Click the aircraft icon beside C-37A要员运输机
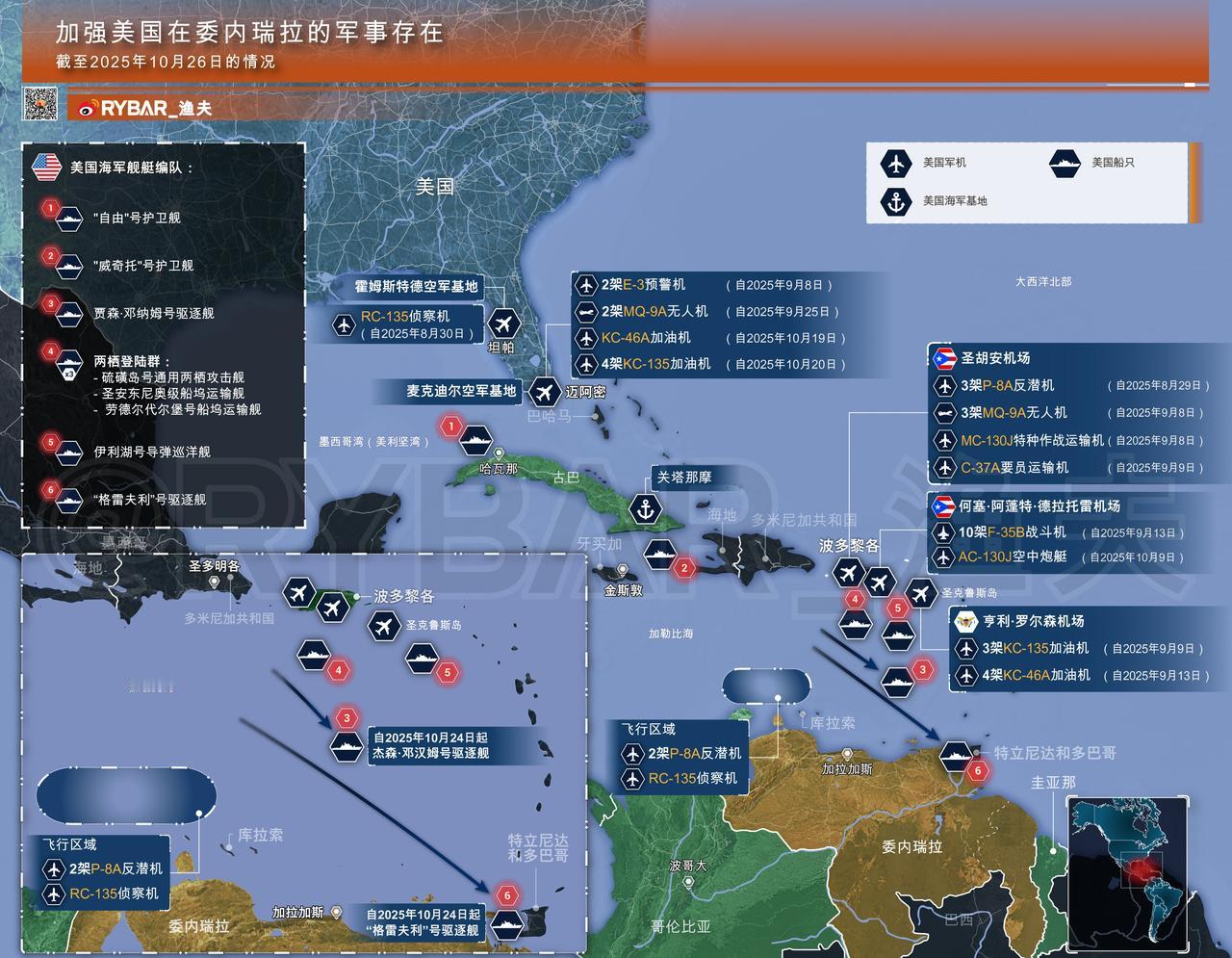 click(x=945, y=468)
